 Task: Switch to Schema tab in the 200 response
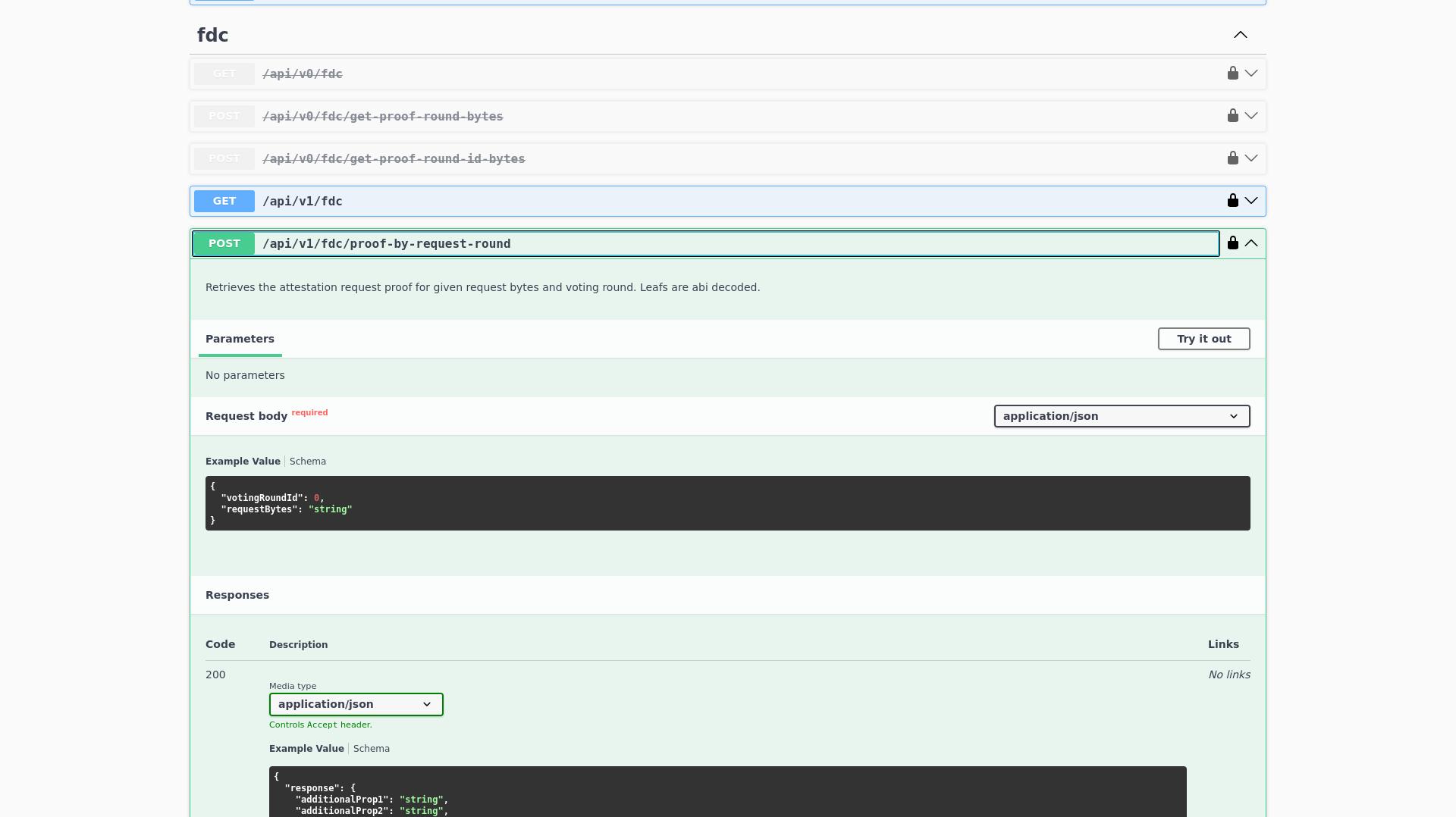371,748
